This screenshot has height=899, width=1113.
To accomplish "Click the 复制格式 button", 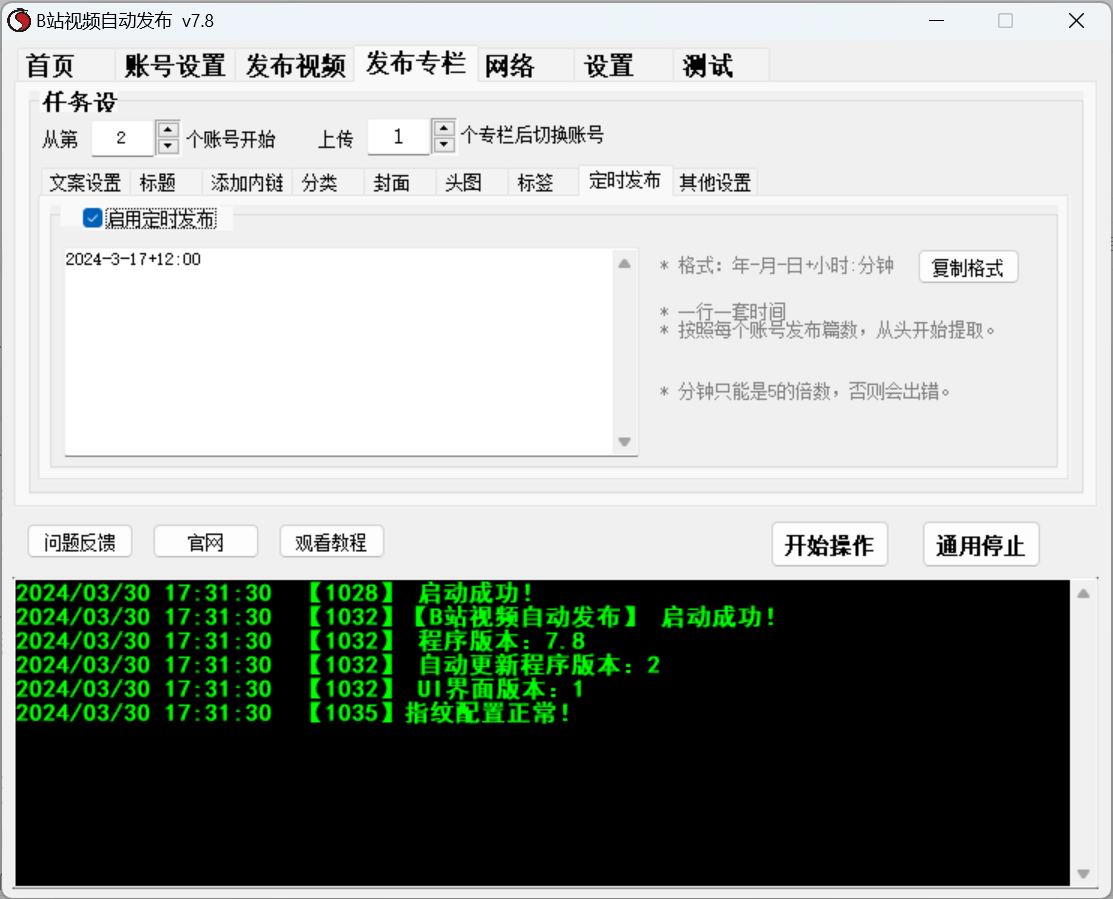I will (968, 268).
